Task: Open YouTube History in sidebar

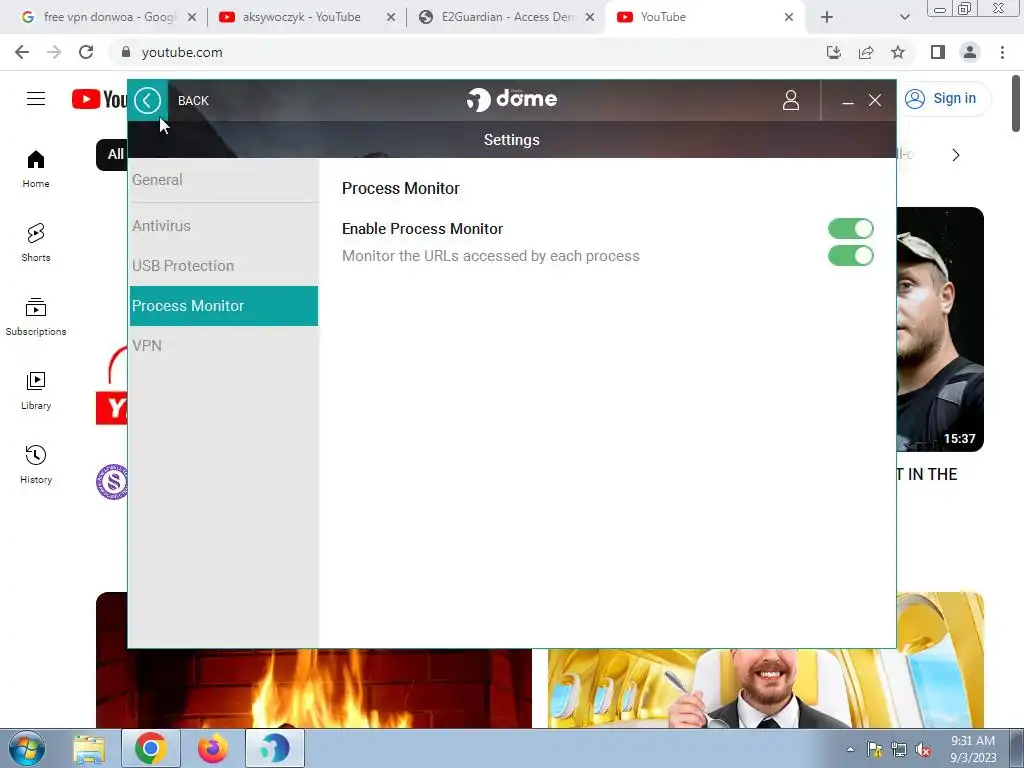Action: click(x=36, y=464)
